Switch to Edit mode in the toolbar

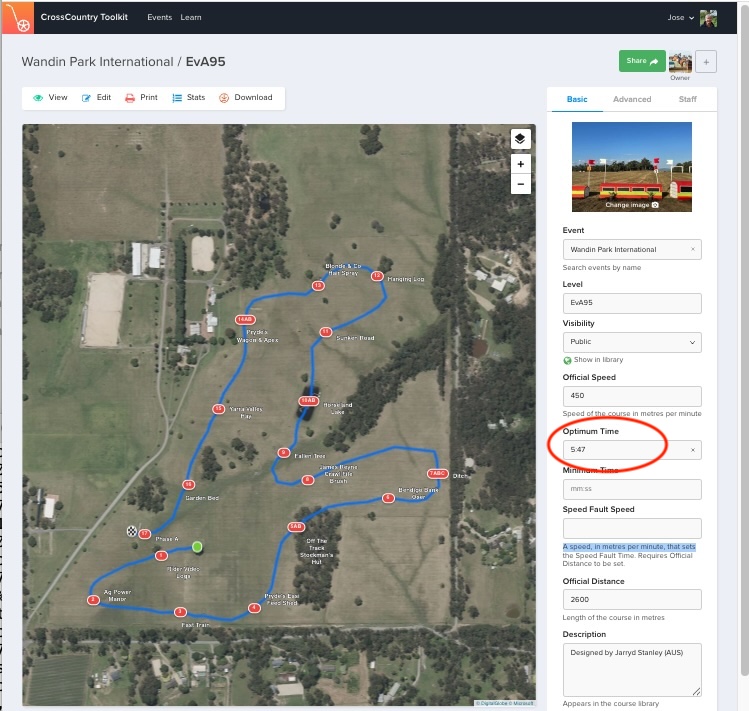96,98
